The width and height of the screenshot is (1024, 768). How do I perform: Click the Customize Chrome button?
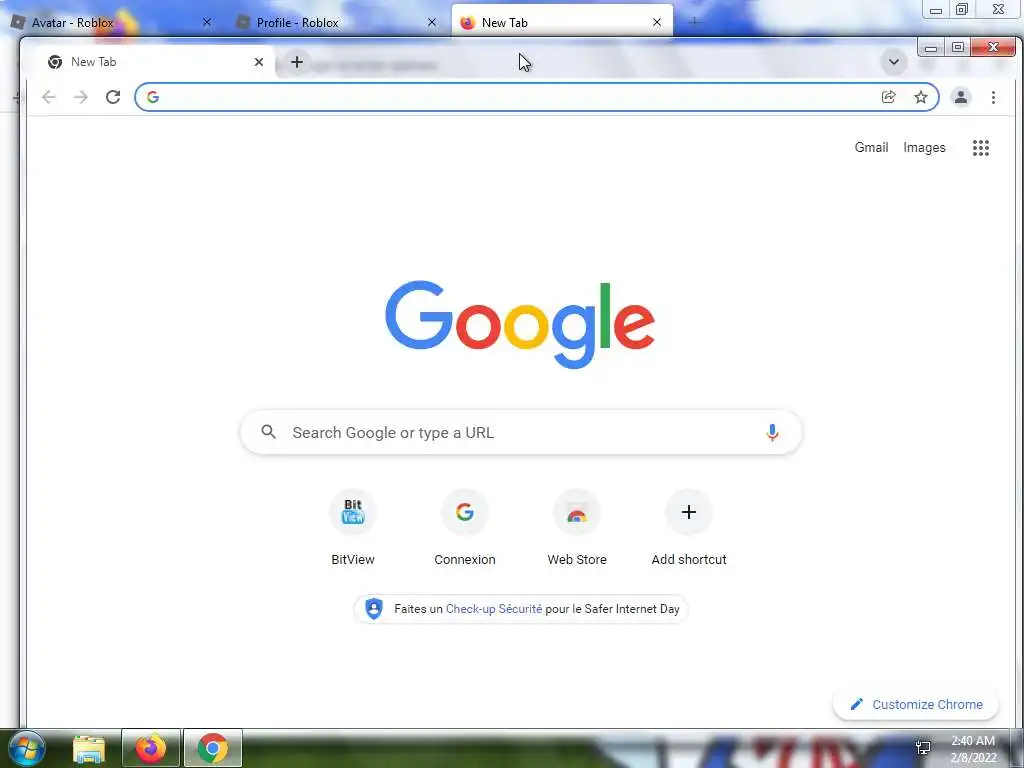[916, 705]
